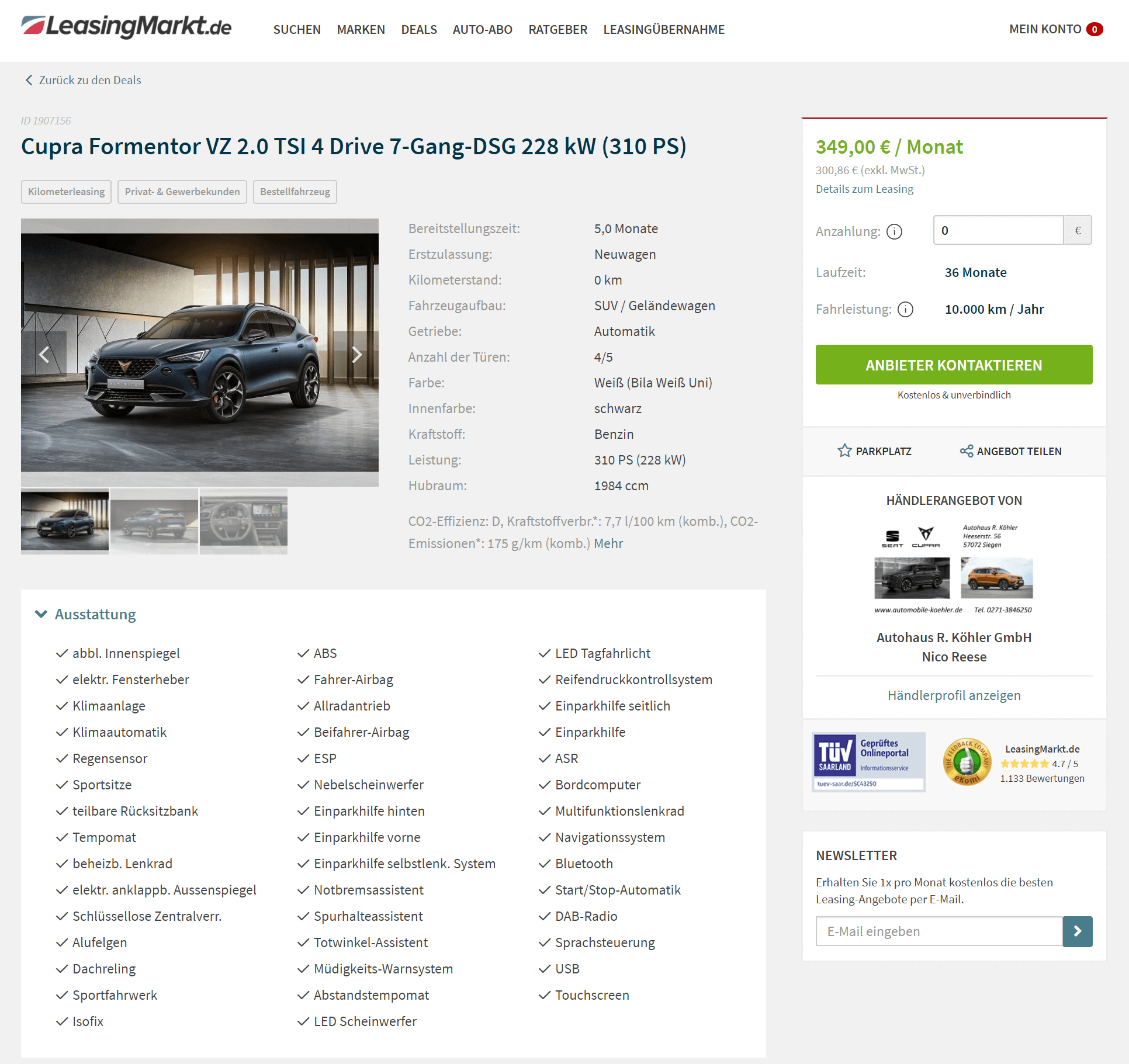Click the Angebot teilen share icon

click(967, 450)
